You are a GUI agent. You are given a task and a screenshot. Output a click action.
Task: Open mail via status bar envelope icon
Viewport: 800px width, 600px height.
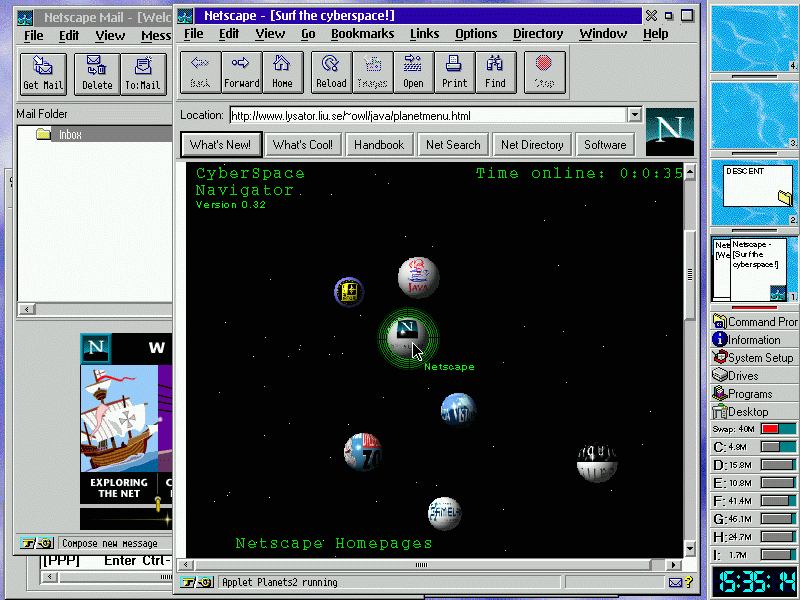(x=675, y=582)
